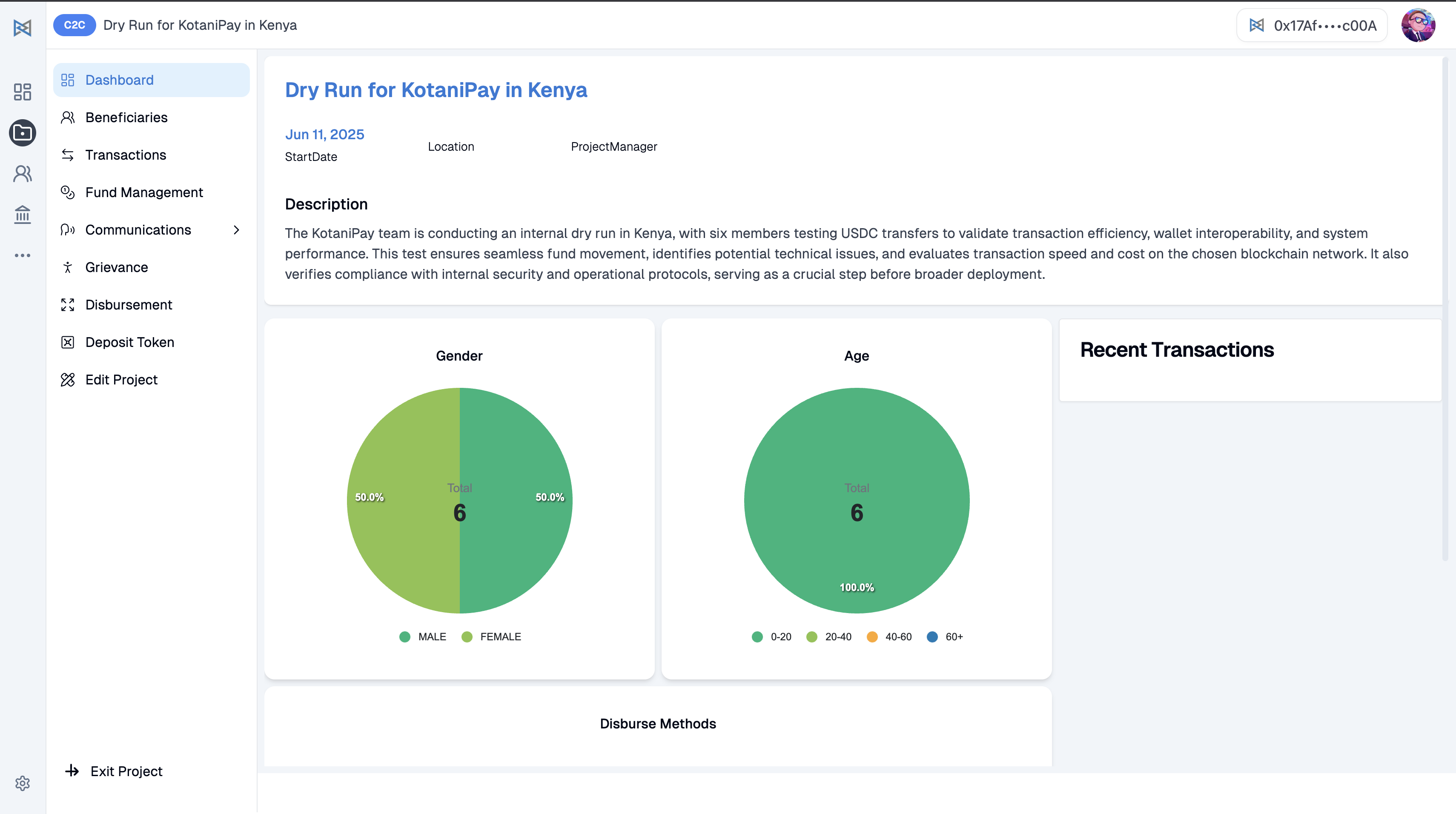Toggle 20-40 legend swatch in Age chart
Image resolution: width=1456 pixels, height=814 pixels.
[x=811, y=637]
